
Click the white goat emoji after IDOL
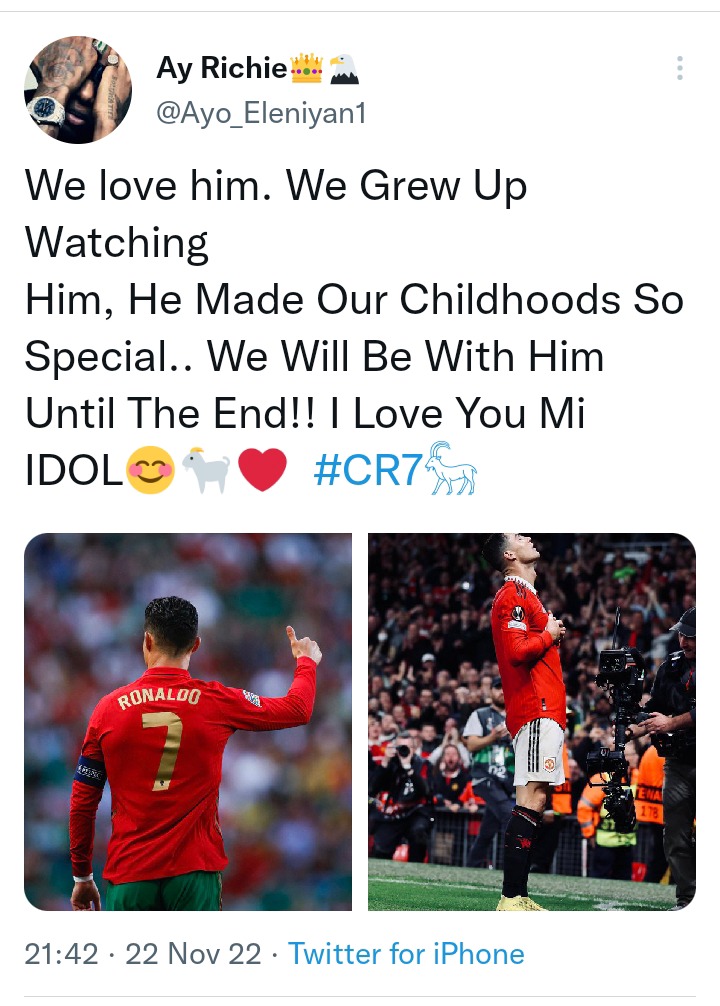tap(206, 470)
